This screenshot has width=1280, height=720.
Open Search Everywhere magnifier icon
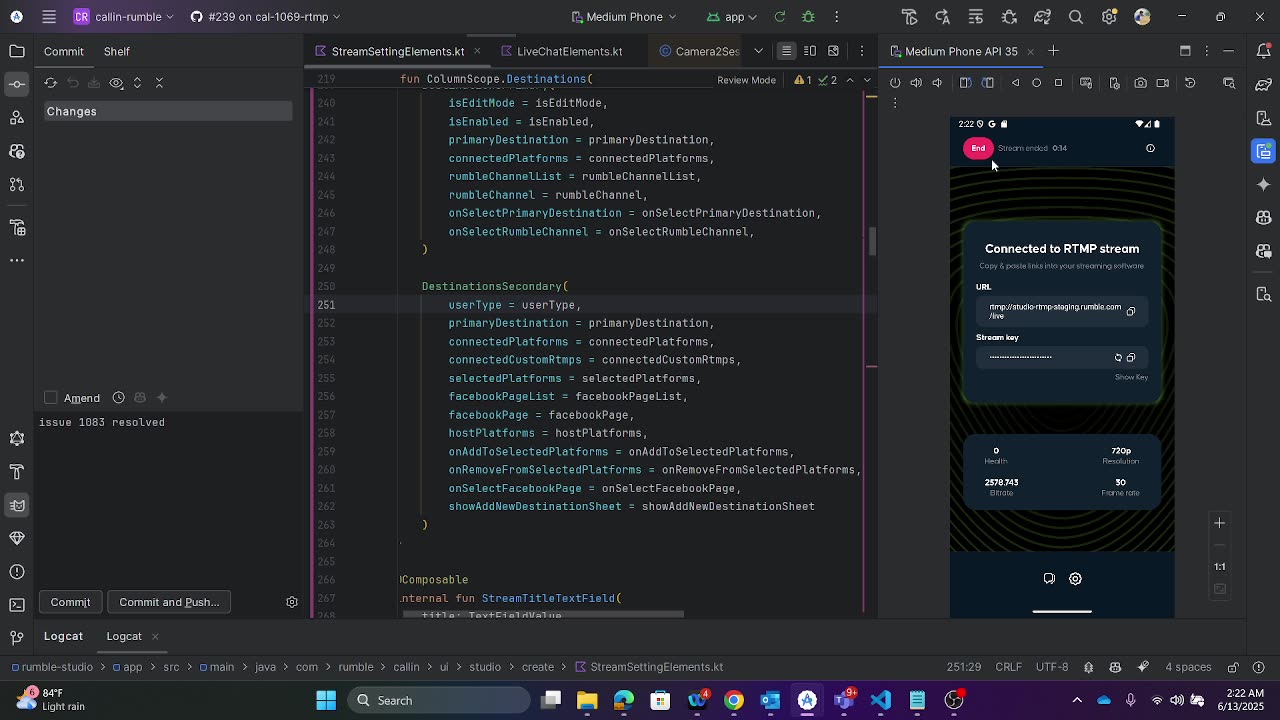(1076, 17)
